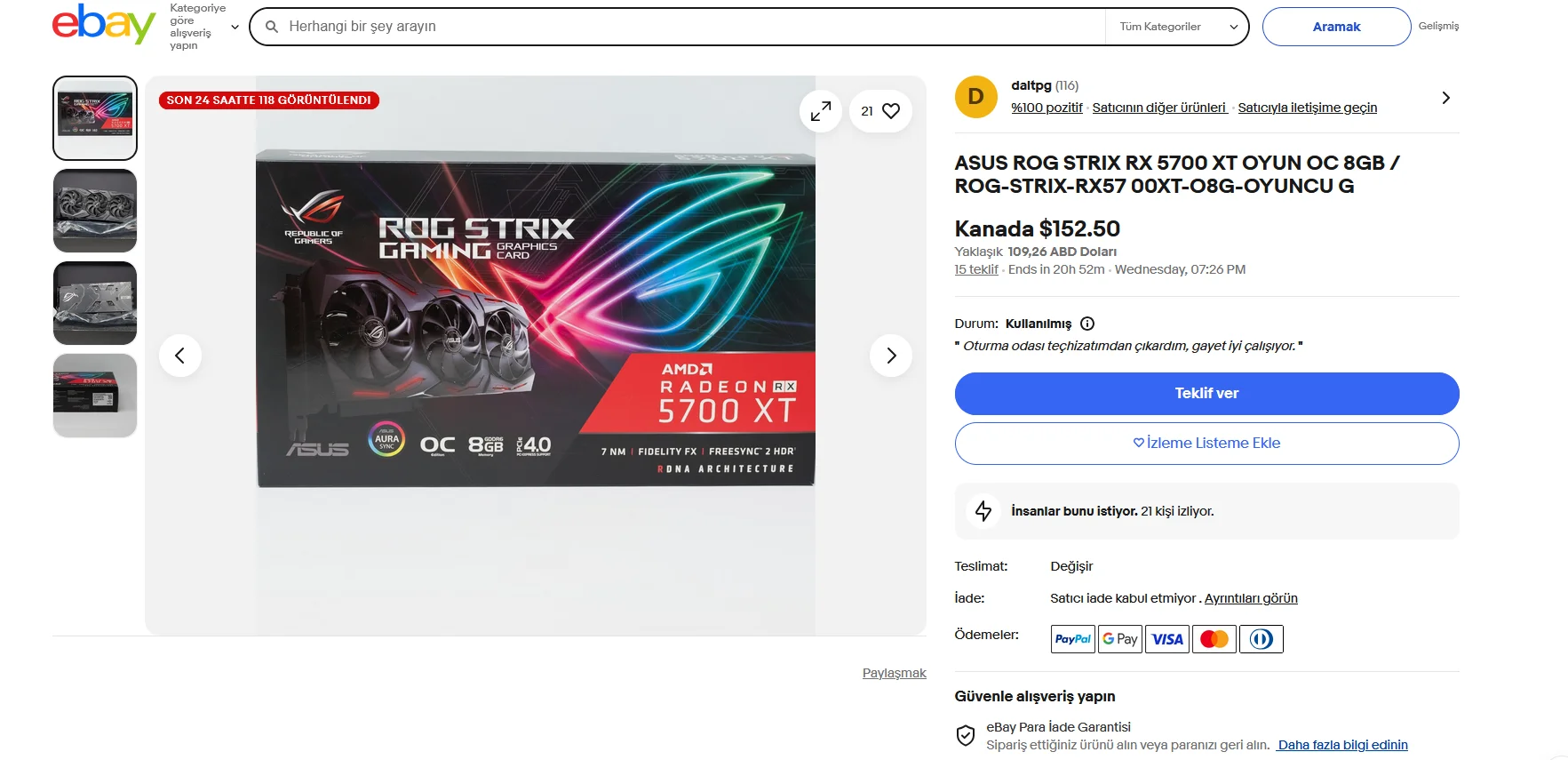
Task: Click the condition info icon
Action: click(1087, 324)
